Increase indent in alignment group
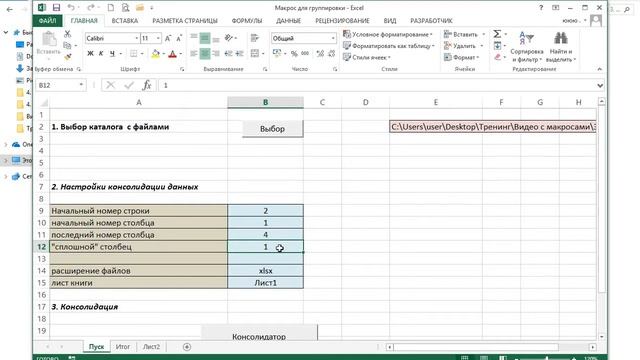The image size is (640, 360). [240, 53]
